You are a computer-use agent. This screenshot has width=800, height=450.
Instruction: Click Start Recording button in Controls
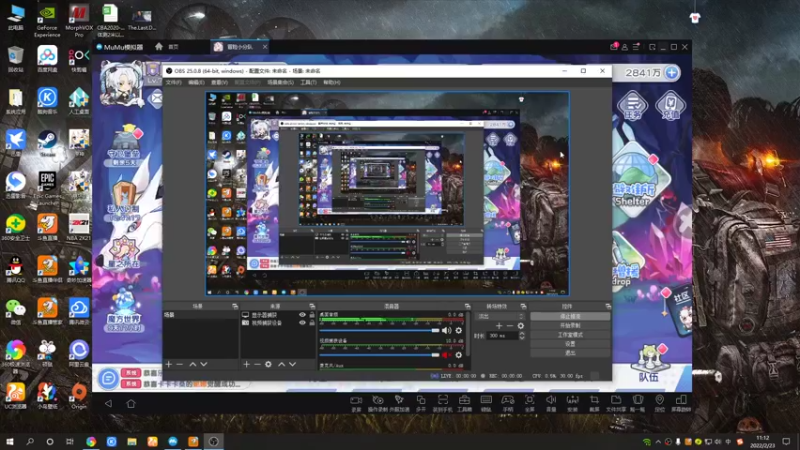click(x=570, y=326)
